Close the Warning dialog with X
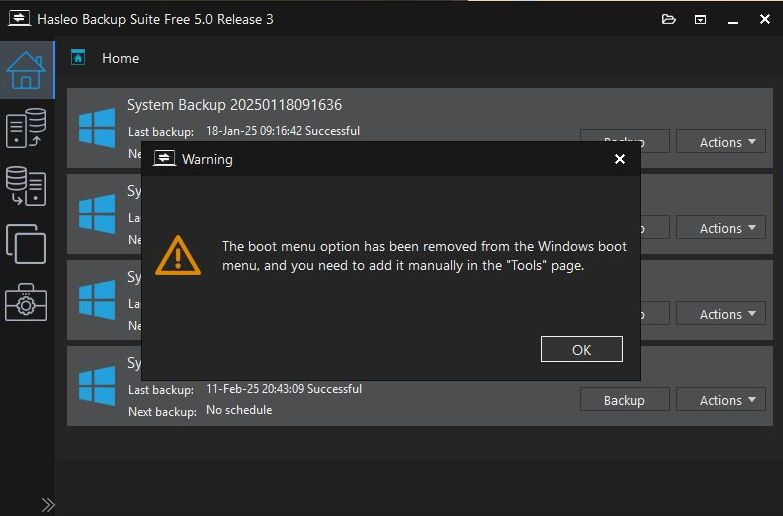 tap(620, 159)
